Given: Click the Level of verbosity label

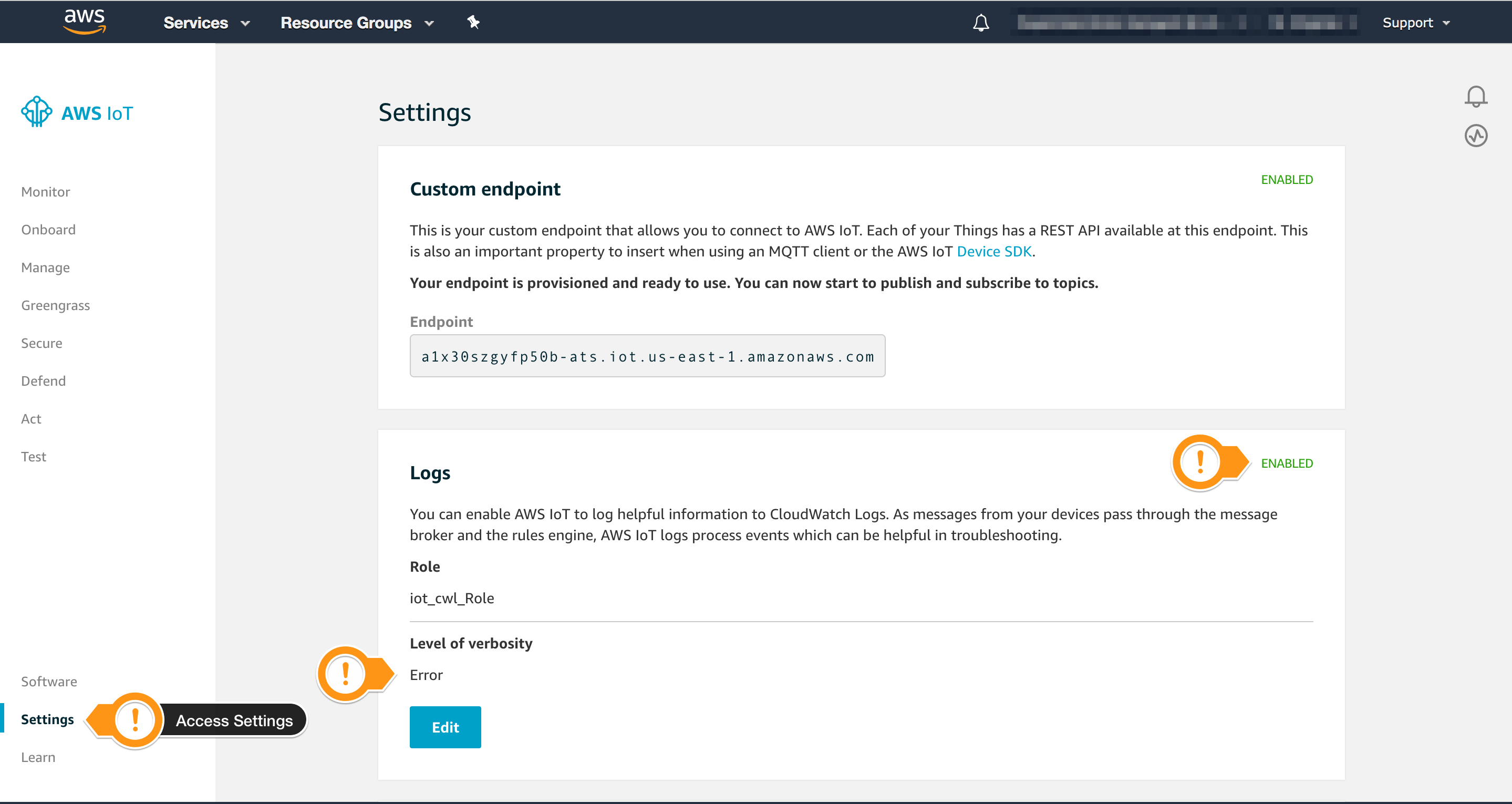Looking at the screenshot, I should click(471, 644).
